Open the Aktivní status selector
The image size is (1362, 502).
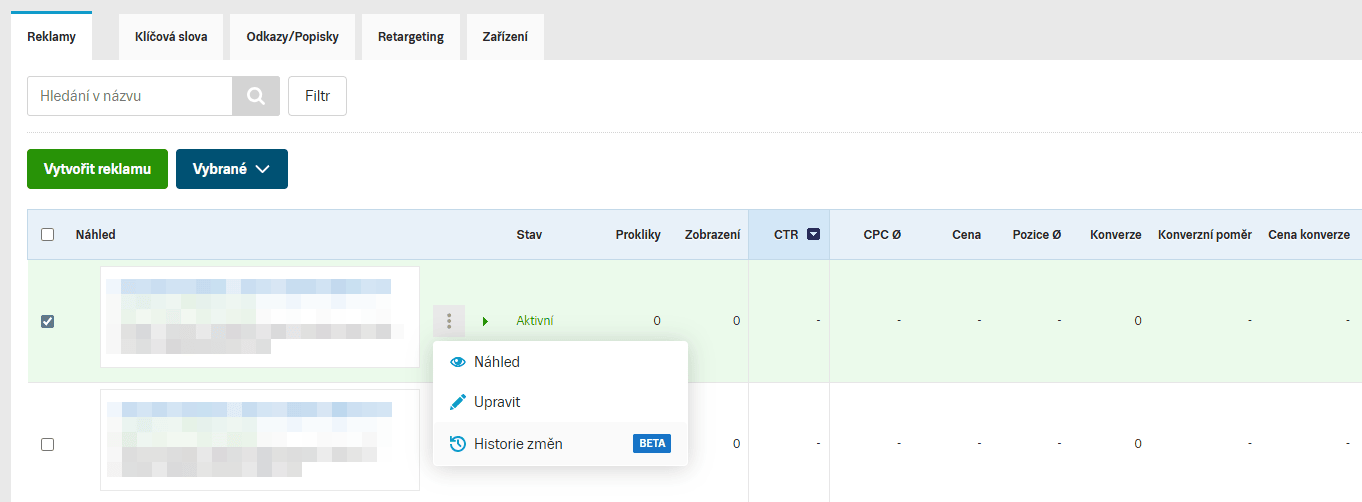tap(534, 321)
